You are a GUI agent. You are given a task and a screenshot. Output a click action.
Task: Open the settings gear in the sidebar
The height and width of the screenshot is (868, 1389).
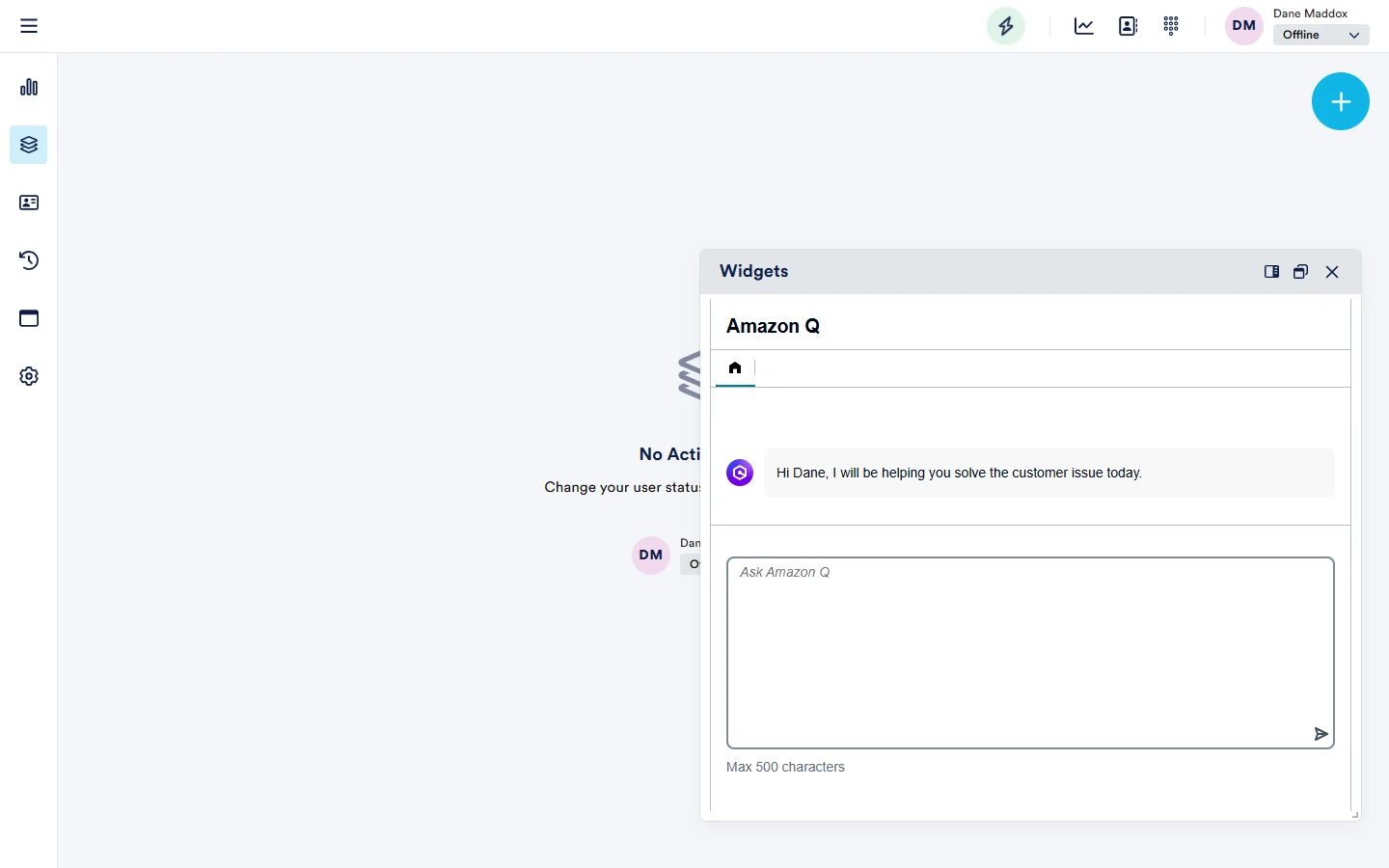[x=29, y=376]
